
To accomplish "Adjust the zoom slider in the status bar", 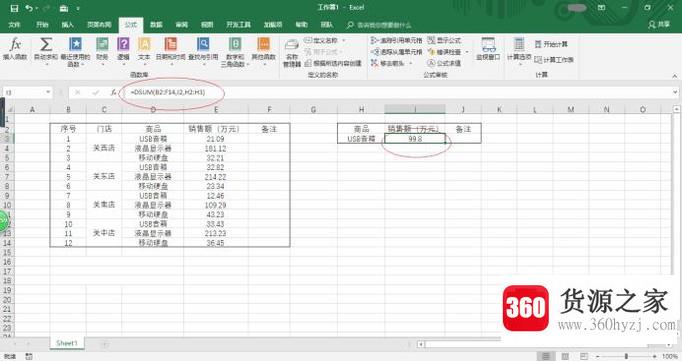I will click(626, 356).
